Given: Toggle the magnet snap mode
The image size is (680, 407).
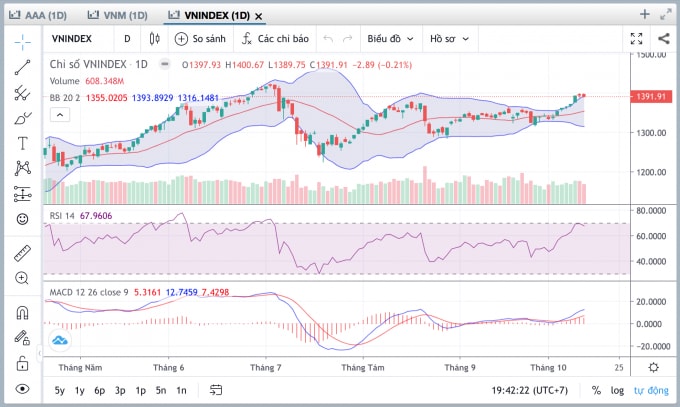Looking at the screenshot, I should (23, 312).
